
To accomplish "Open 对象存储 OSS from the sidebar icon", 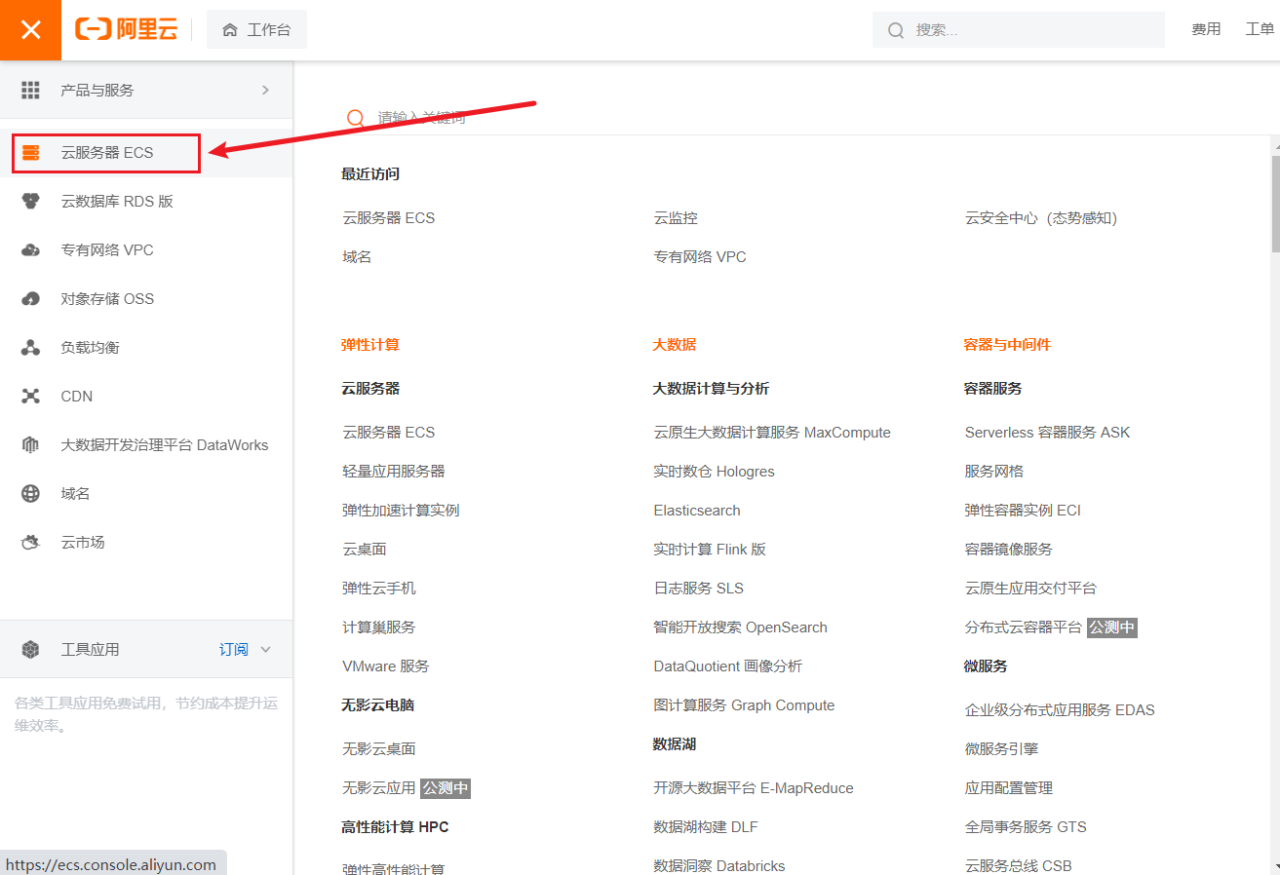I will [30, 298].
